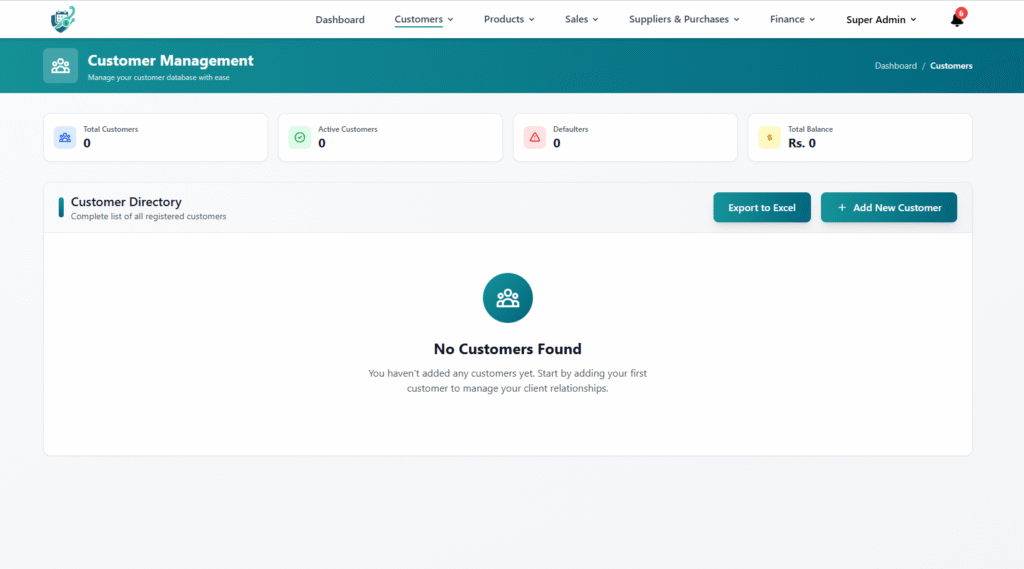The height and width of the screenshot is (569, 1024).
Task: Expand Suppliers & Purchases menu
Action: click(684, 19)
